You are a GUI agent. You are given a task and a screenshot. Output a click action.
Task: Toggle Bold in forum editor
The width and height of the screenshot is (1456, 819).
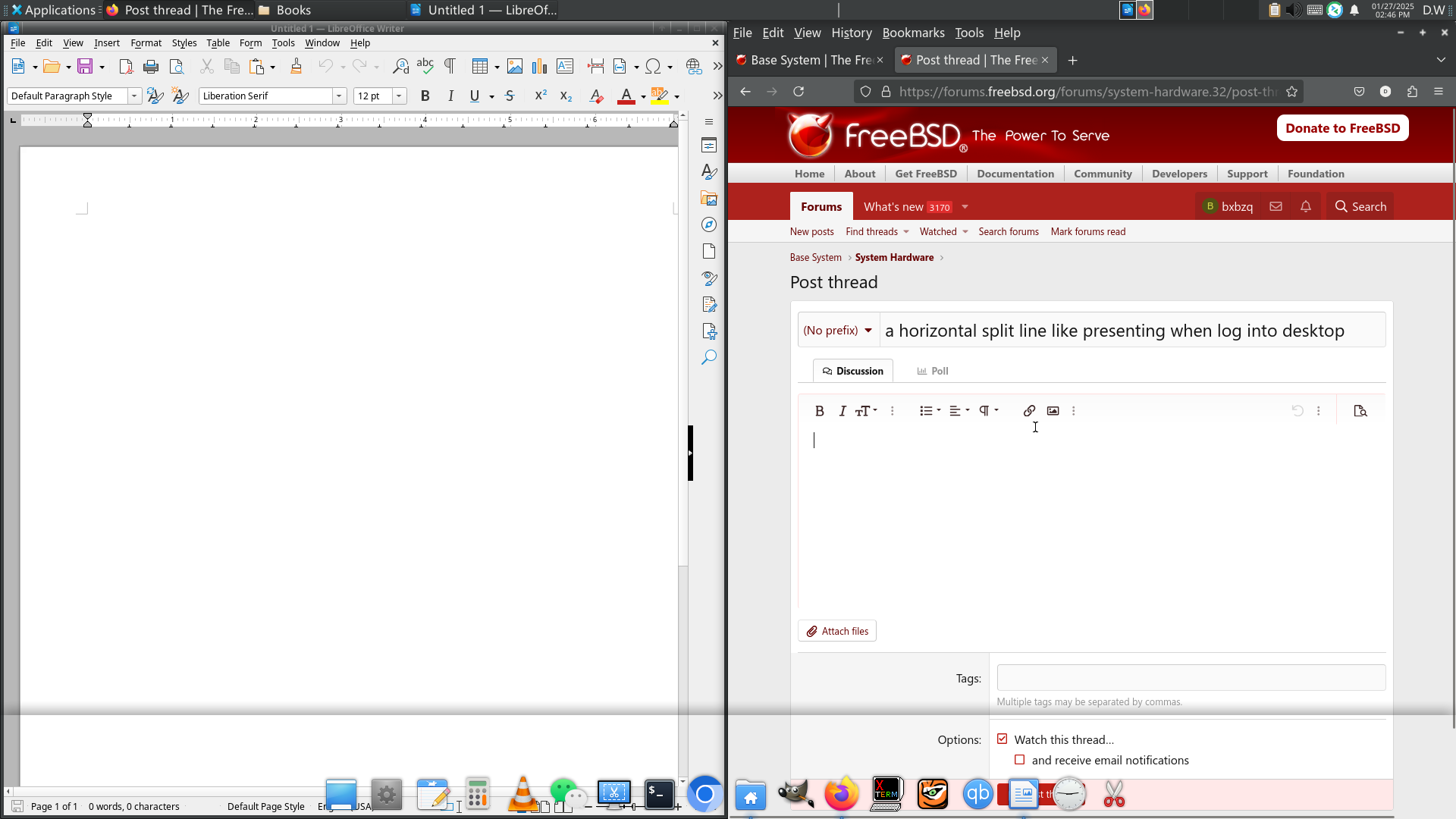point(819,411)
